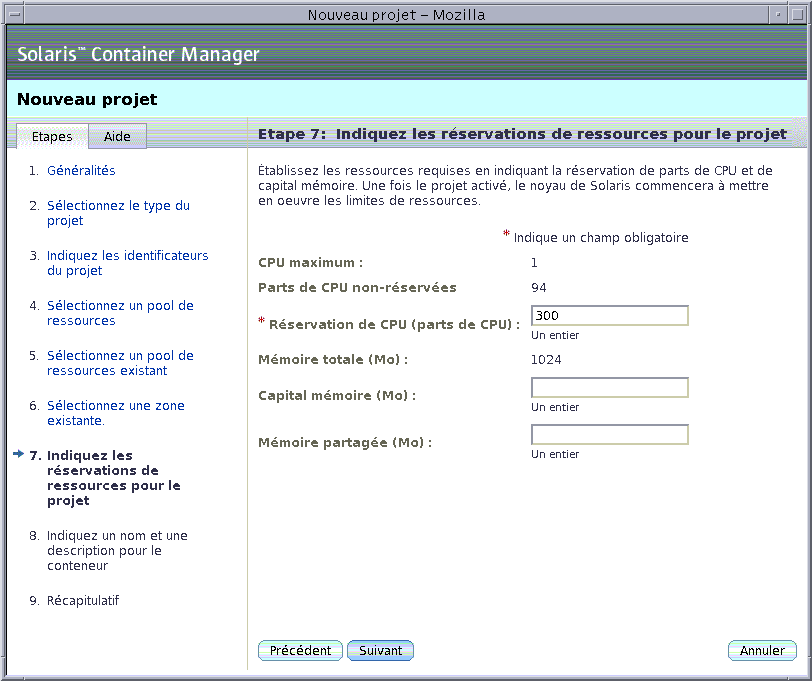Switch to the Etapes tab
Image resolution: width=812 pixels, height=681 pixels.
click(x=52, y=136)
